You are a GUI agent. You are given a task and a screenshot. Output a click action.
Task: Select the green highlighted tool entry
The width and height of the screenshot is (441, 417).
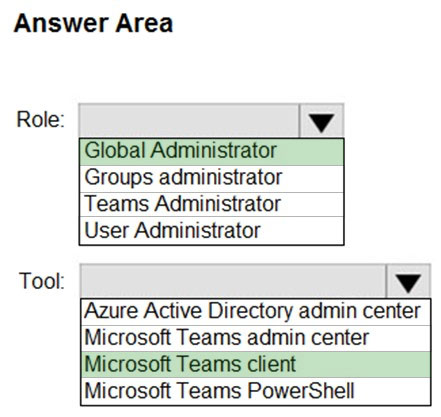tap(256, 364)
